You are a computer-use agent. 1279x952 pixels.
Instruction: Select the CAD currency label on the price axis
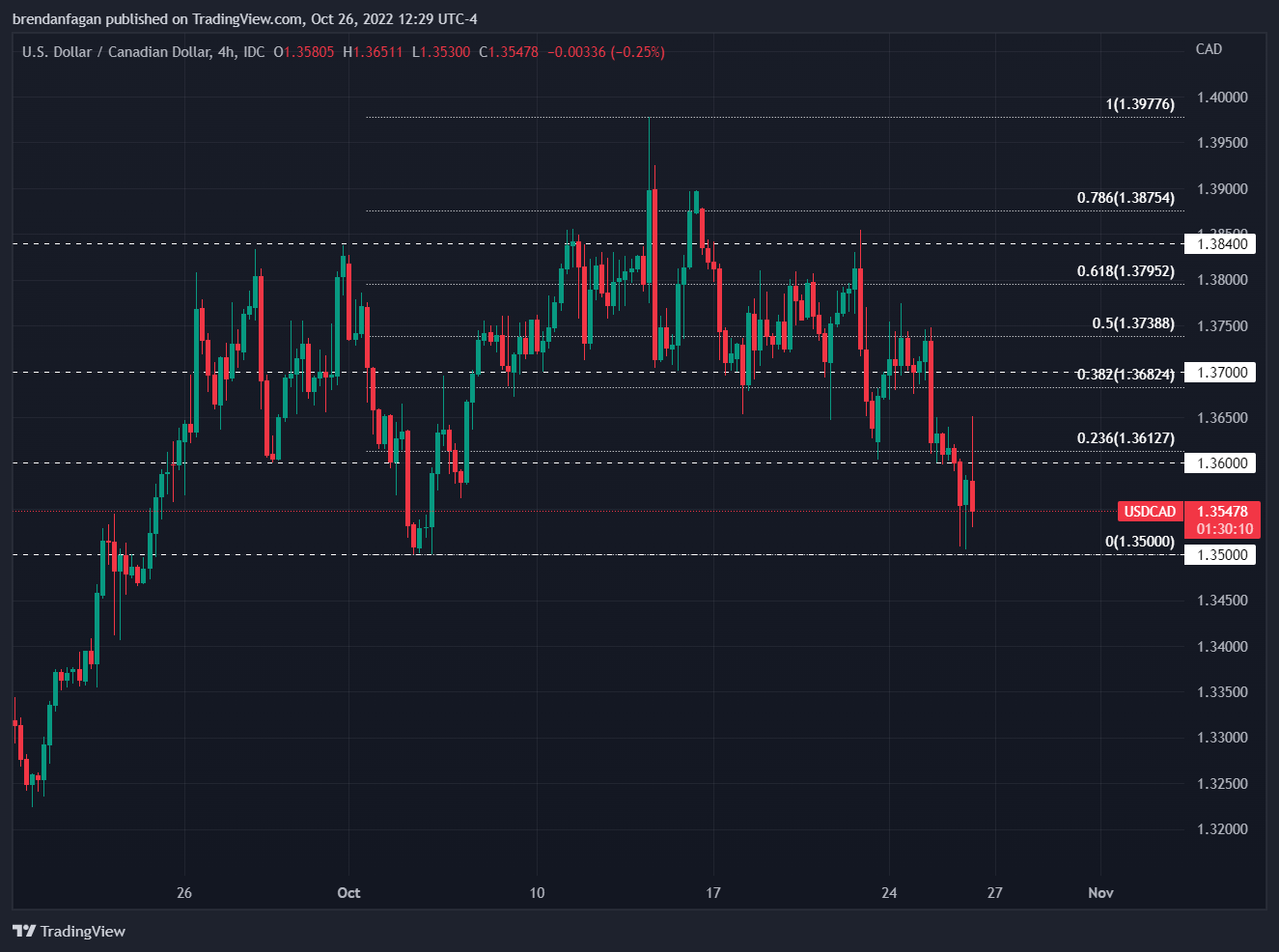(x=1209, y=49)
